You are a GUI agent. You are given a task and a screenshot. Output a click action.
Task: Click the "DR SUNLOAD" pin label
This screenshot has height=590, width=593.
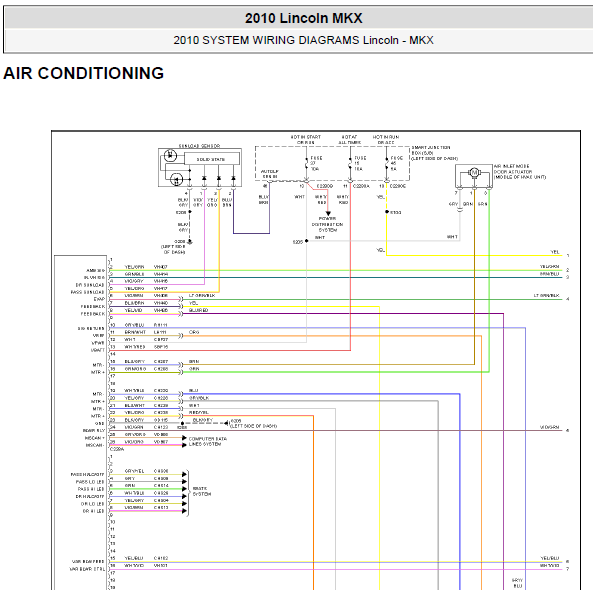click(x=90, y=285)
